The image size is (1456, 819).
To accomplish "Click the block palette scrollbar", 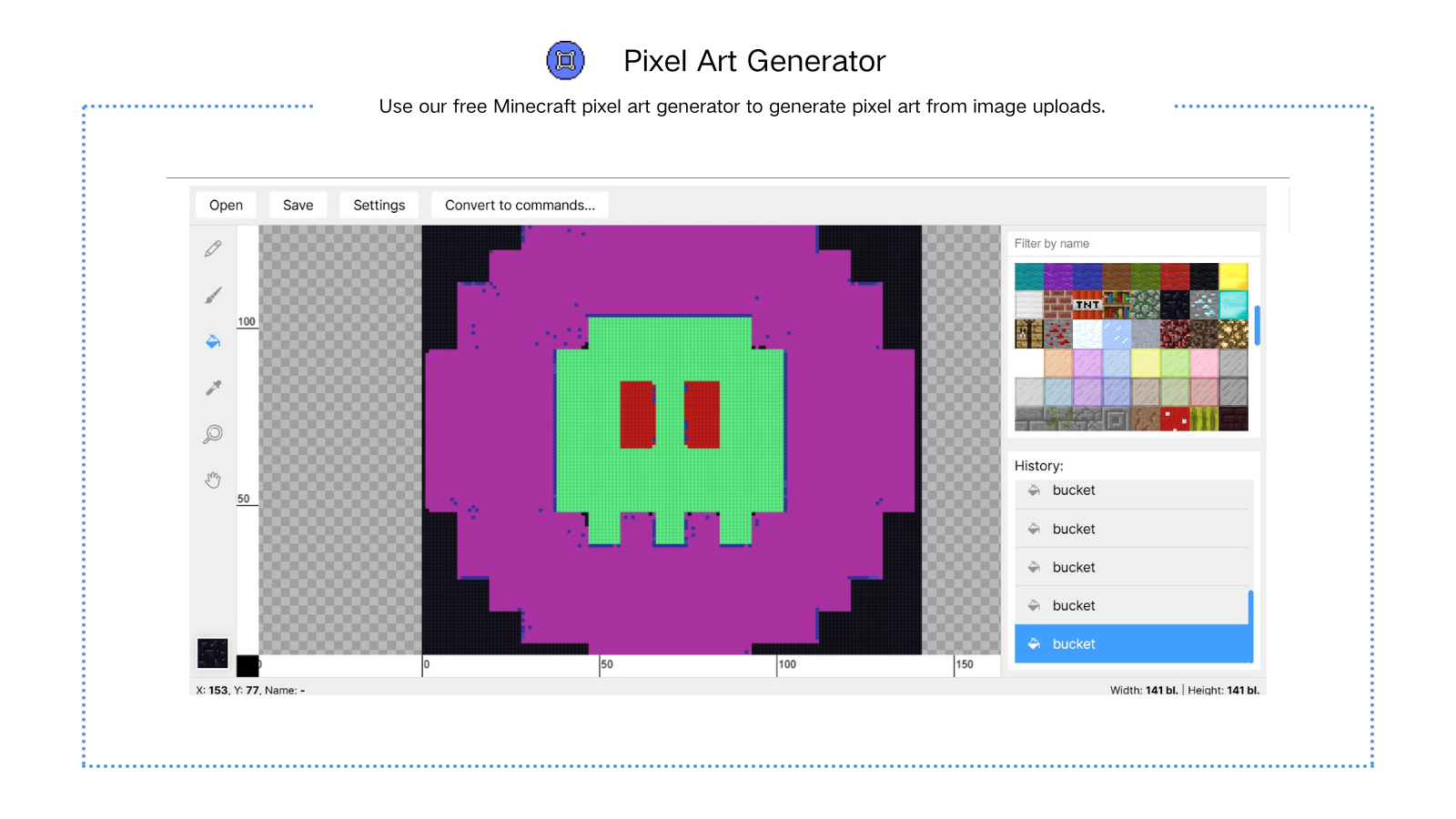I will click(1257, 326).
